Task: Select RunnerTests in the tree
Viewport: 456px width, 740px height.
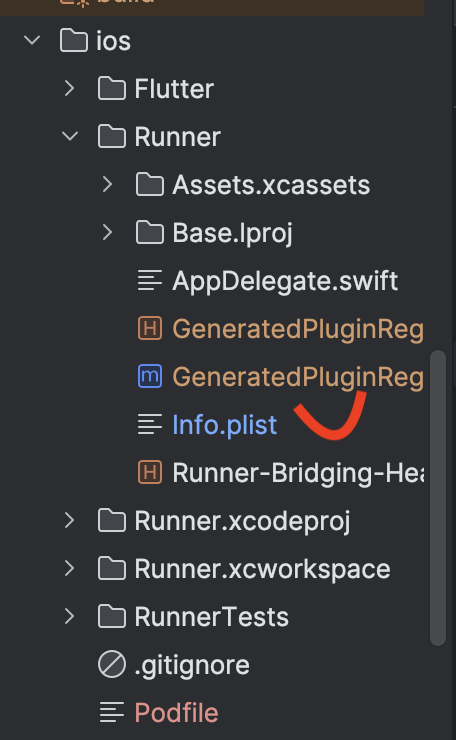Action: [x=211, y=617]
